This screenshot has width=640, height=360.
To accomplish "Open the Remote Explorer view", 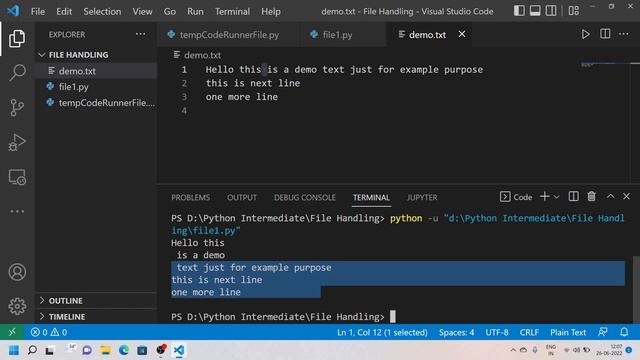I will [x=17, y=177].
